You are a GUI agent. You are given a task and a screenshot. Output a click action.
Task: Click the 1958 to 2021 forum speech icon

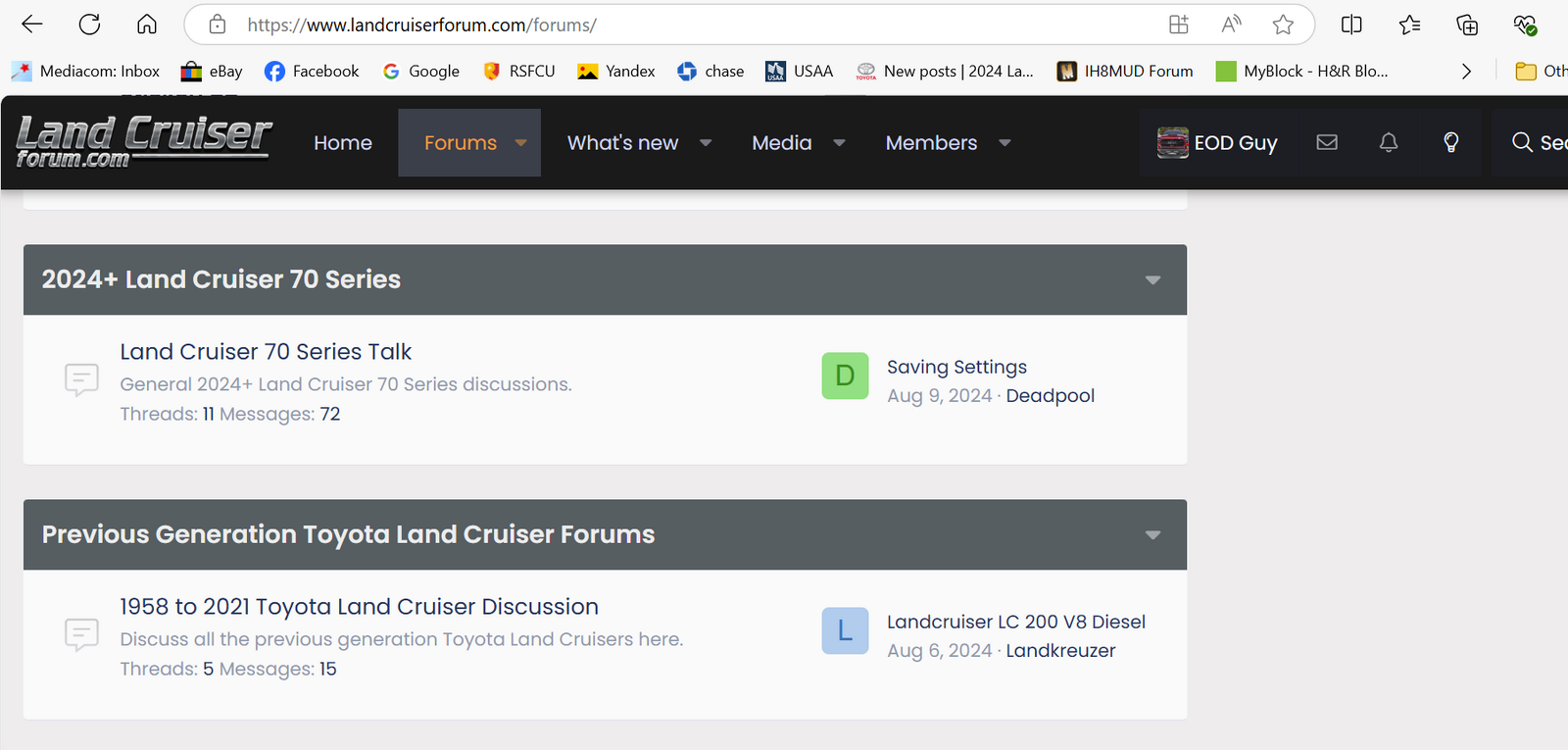[81, 634]
